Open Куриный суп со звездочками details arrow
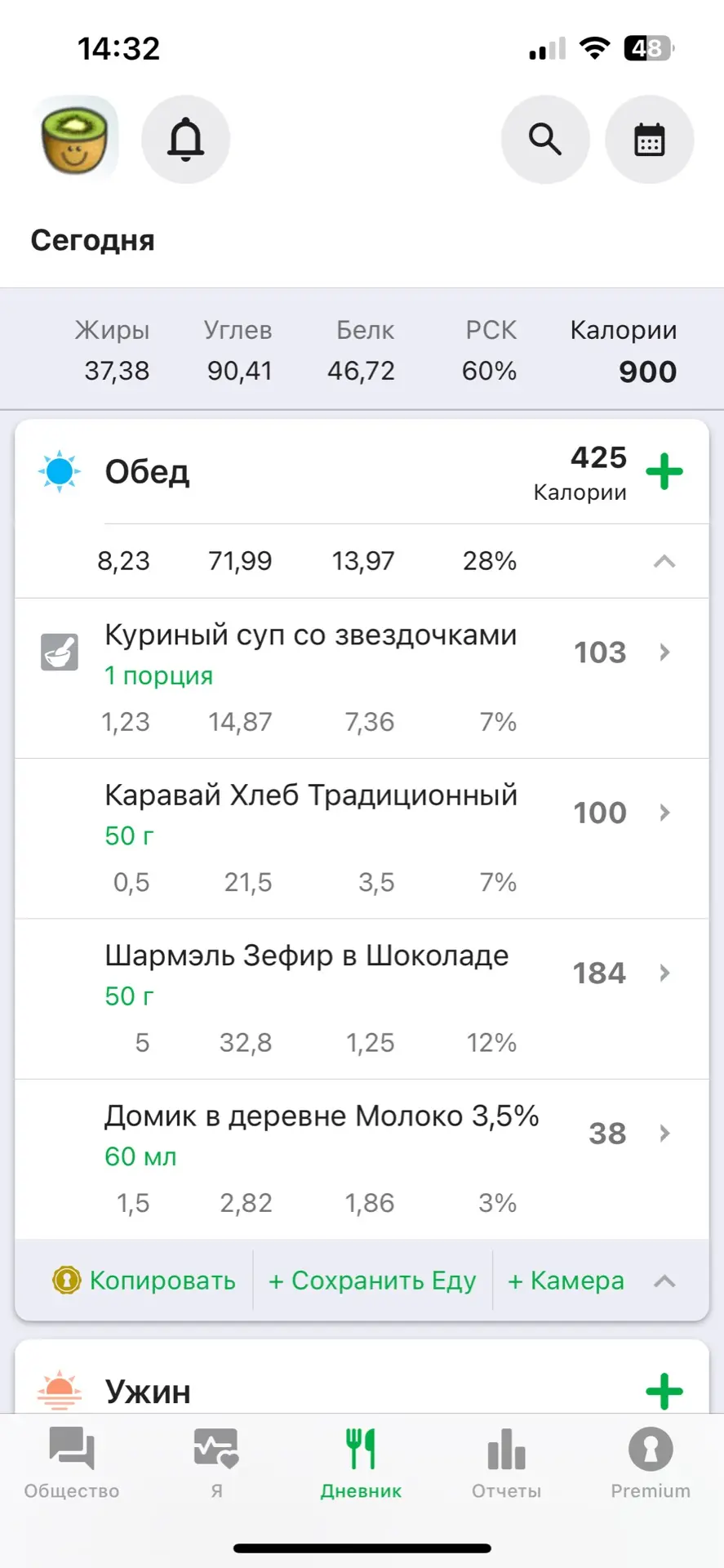The height and width of the screenshot is (1568, 724). click(664, 652)
